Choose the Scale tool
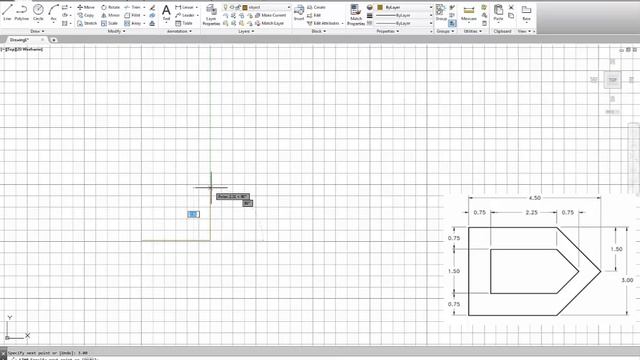The image size is (640, 360). [x=109, y=23]
